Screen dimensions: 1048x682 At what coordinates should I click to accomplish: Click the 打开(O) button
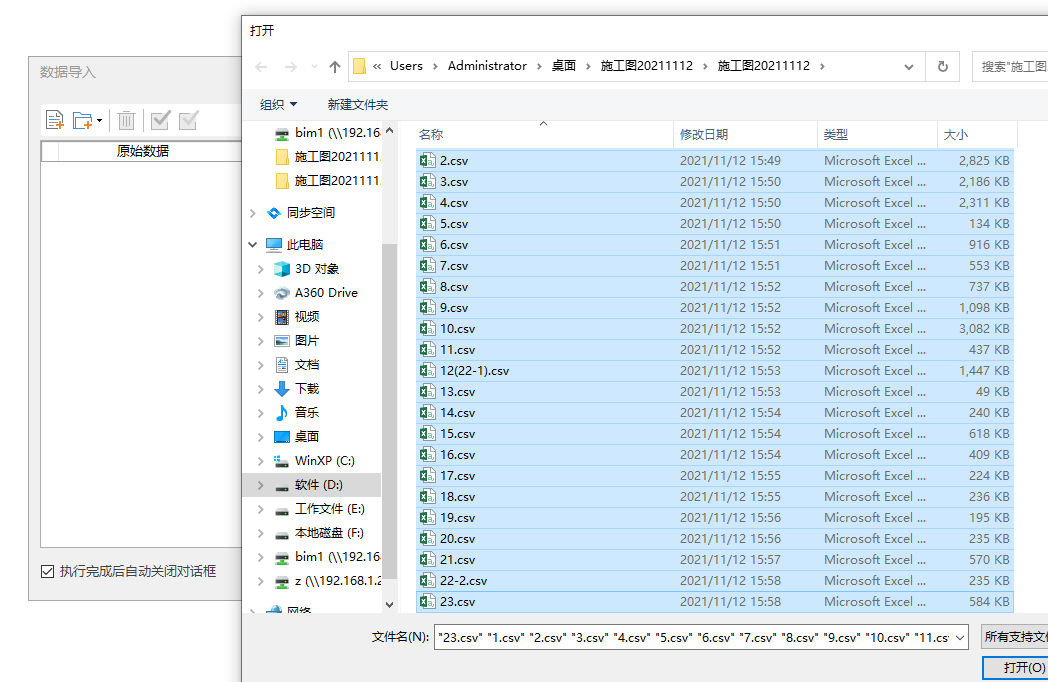1028,667
